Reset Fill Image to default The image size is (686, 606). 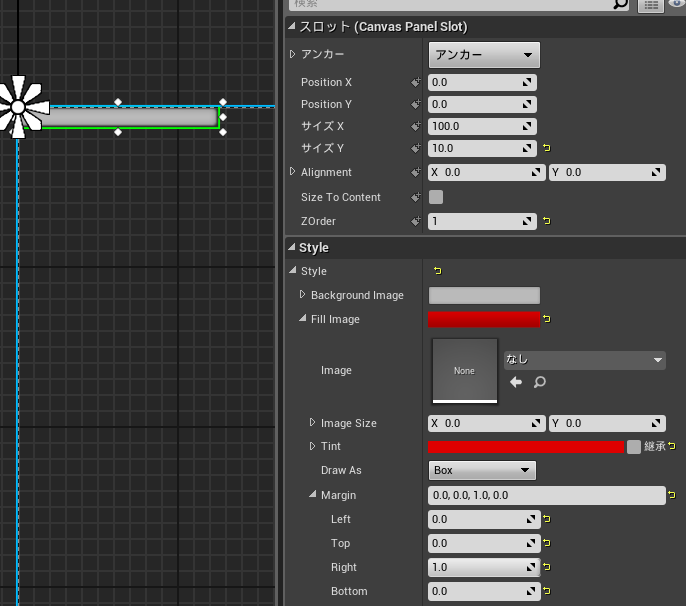[546, 319]
